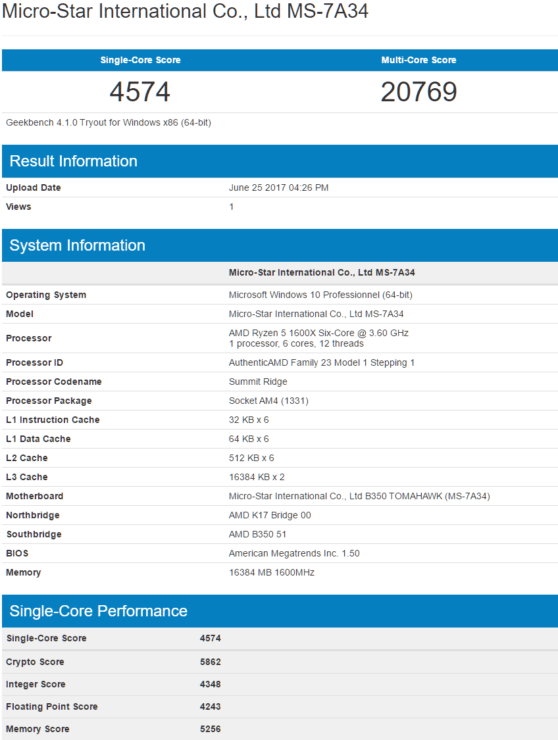Screen dimensions: 558x740
Task: Click the page title Micro-Star International MS-7A34
Action: click(185, 11)
